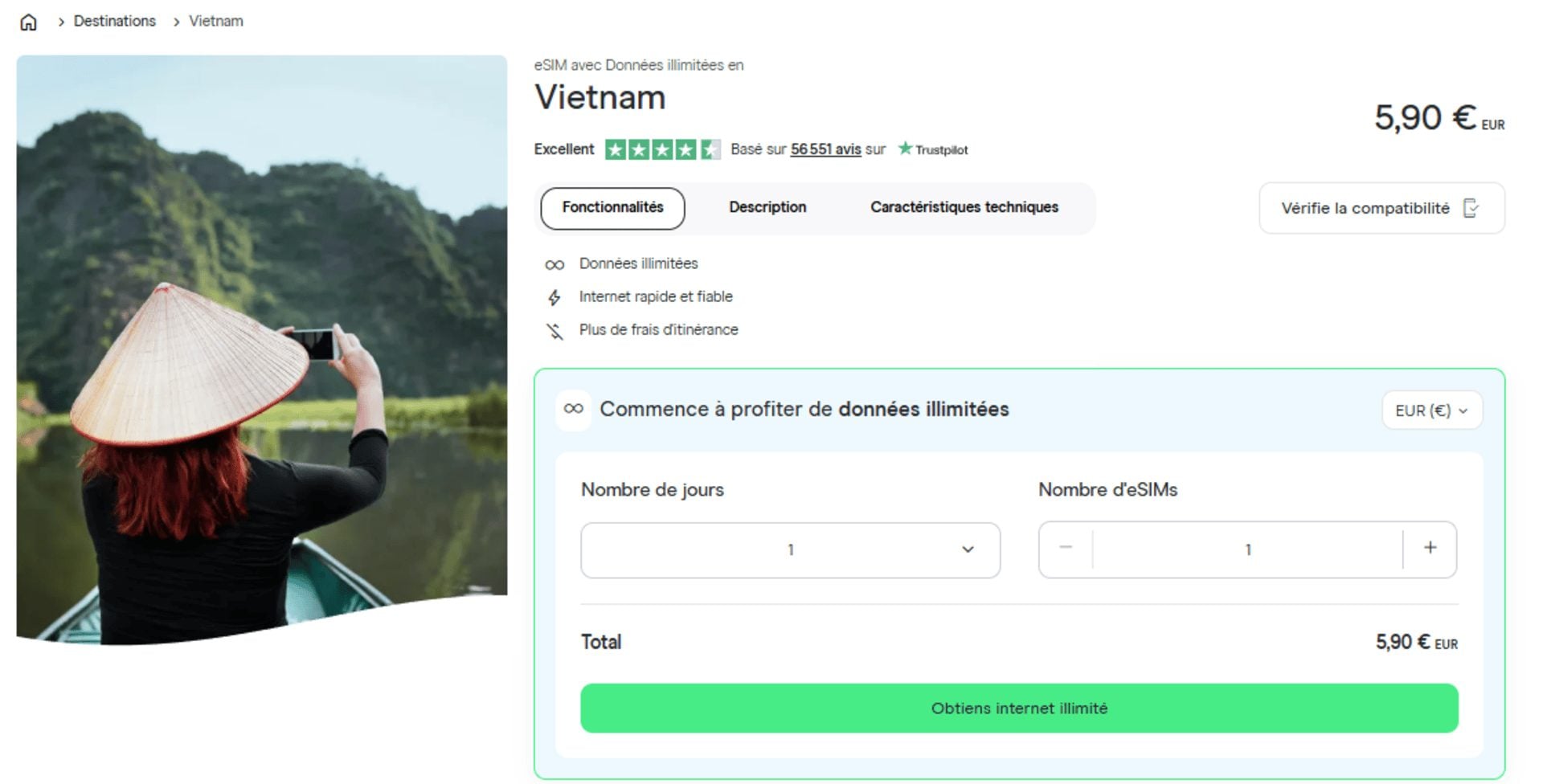The image size is (1543, 784).
Task: Click the compatibility checklist icon
Action: point(1471,207)
